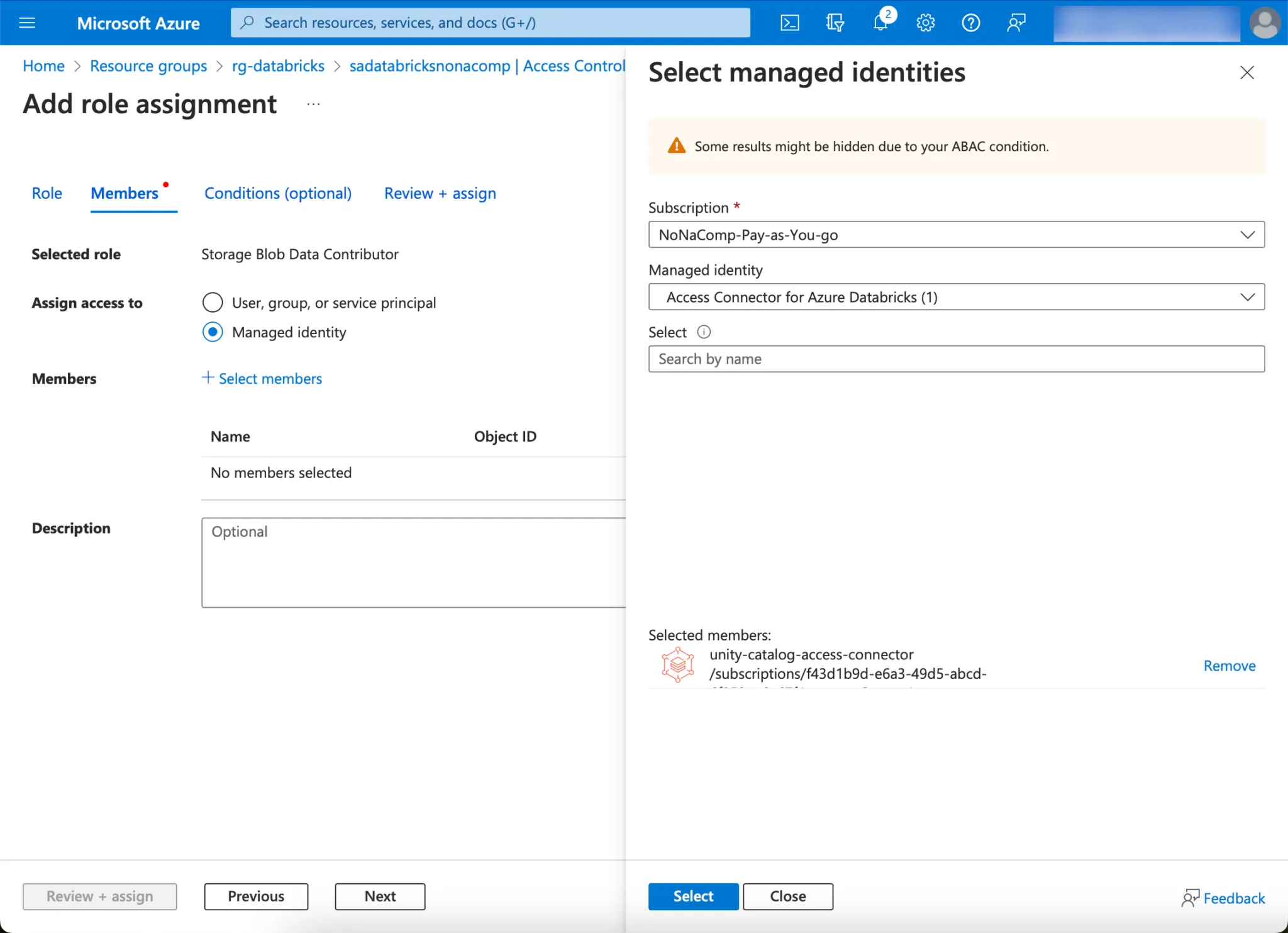
Task: Click the blue Select button
Action: coord(693,896)
